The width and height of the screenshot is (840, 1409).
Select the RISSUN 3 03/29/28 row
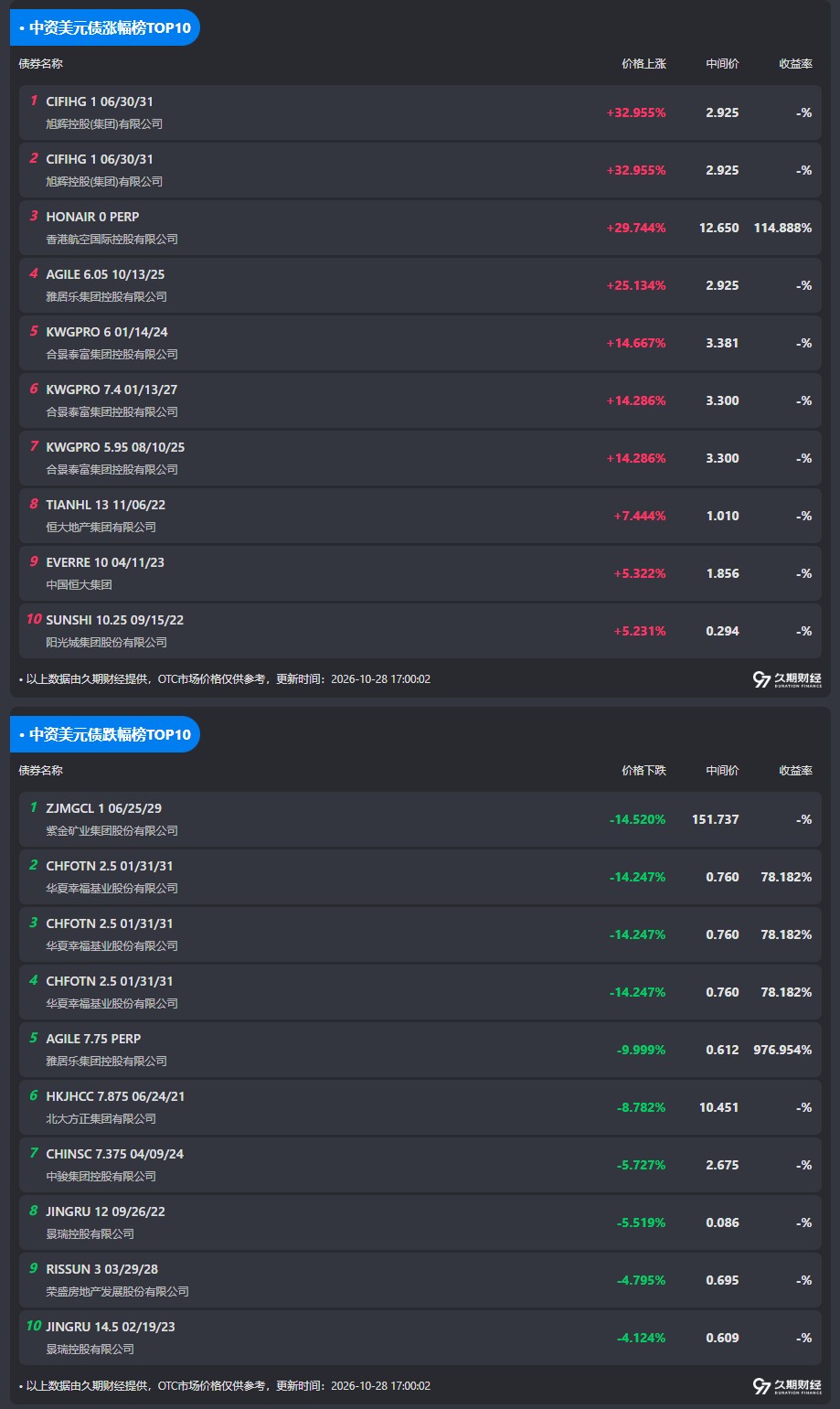(420, 1280)
